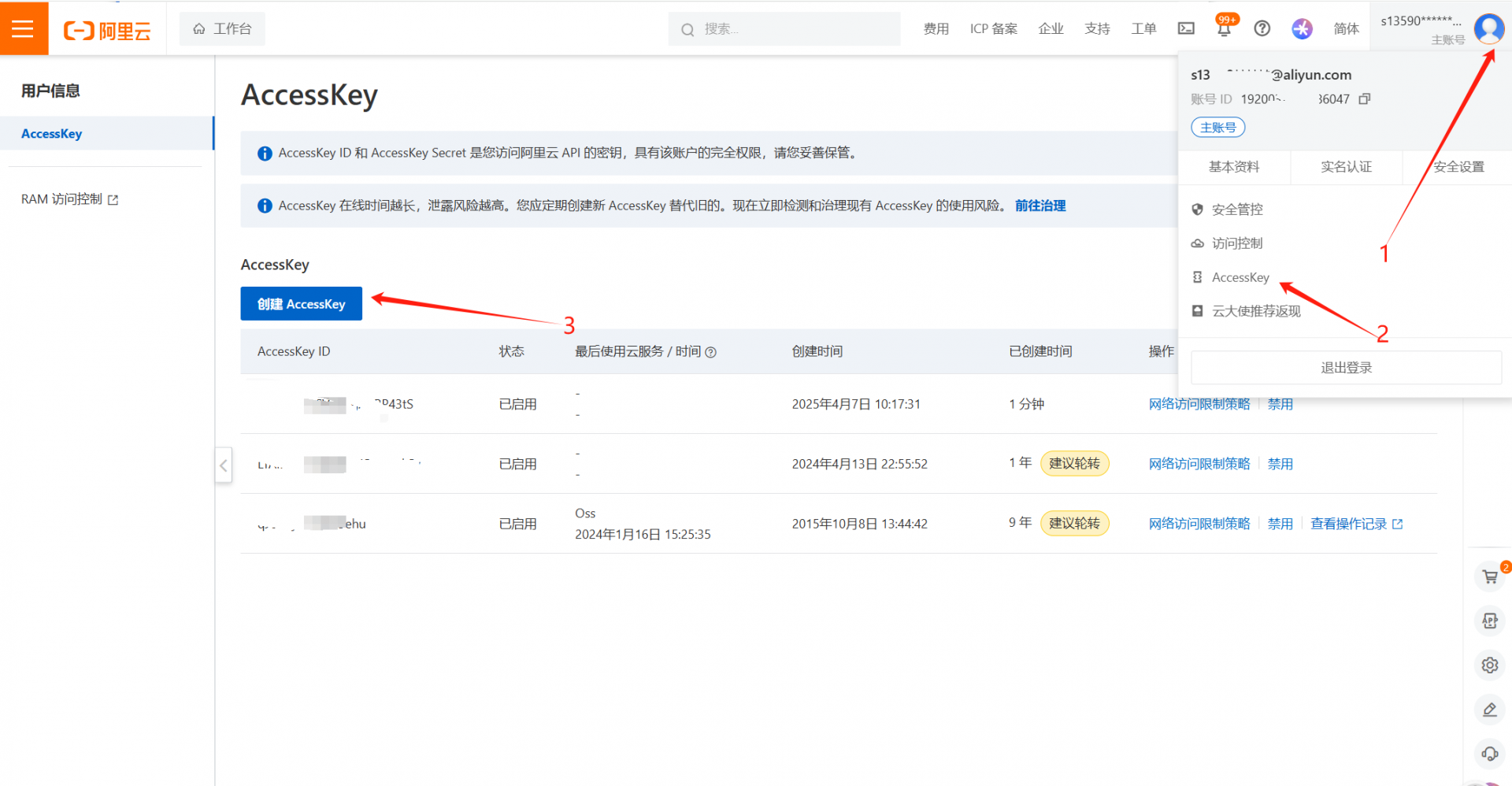Launch the Cloud Shell terminal icon

pyautogui.click(x=1186, y=29)
